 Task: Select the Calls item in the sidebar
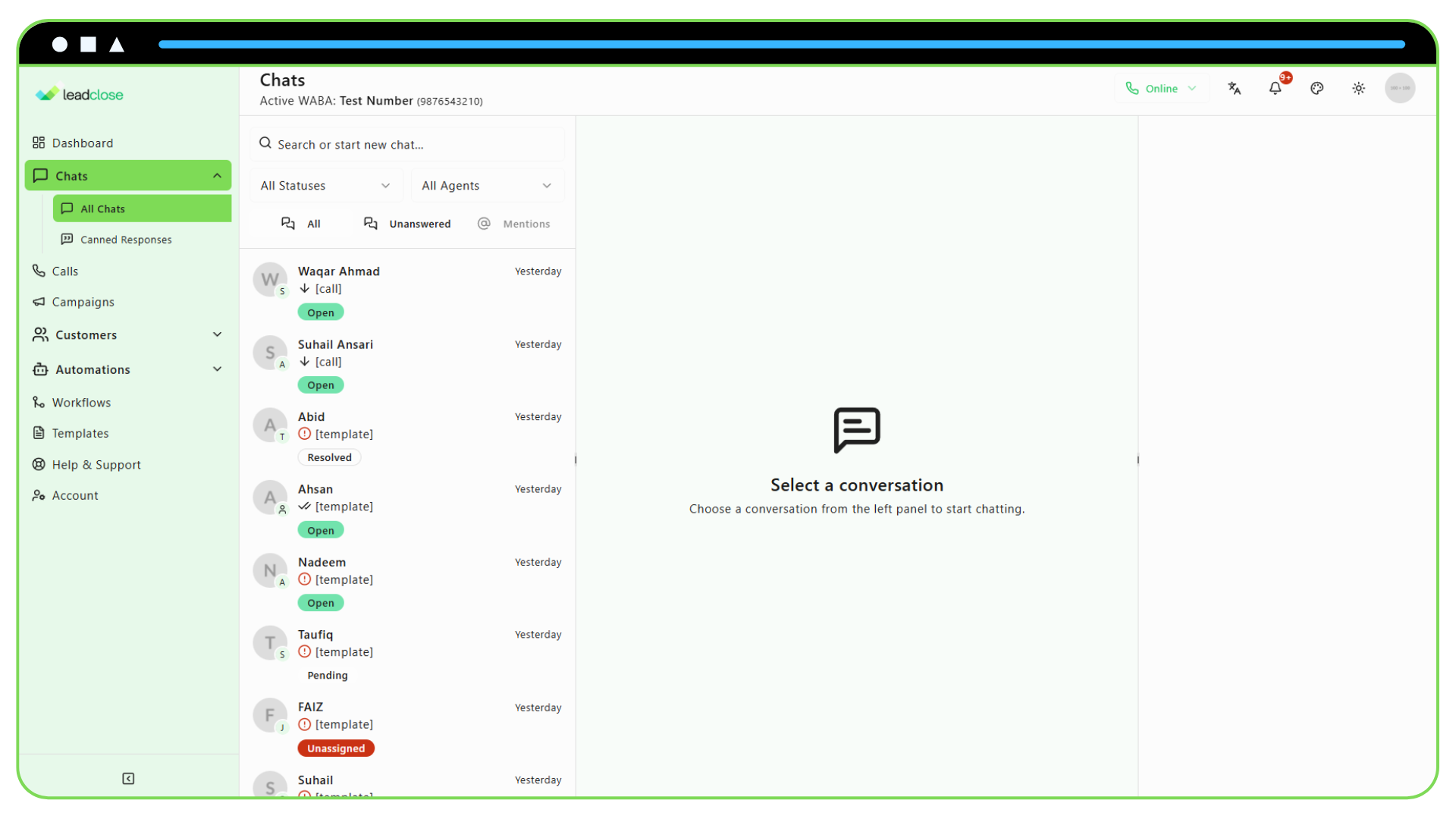click(65, 271)
